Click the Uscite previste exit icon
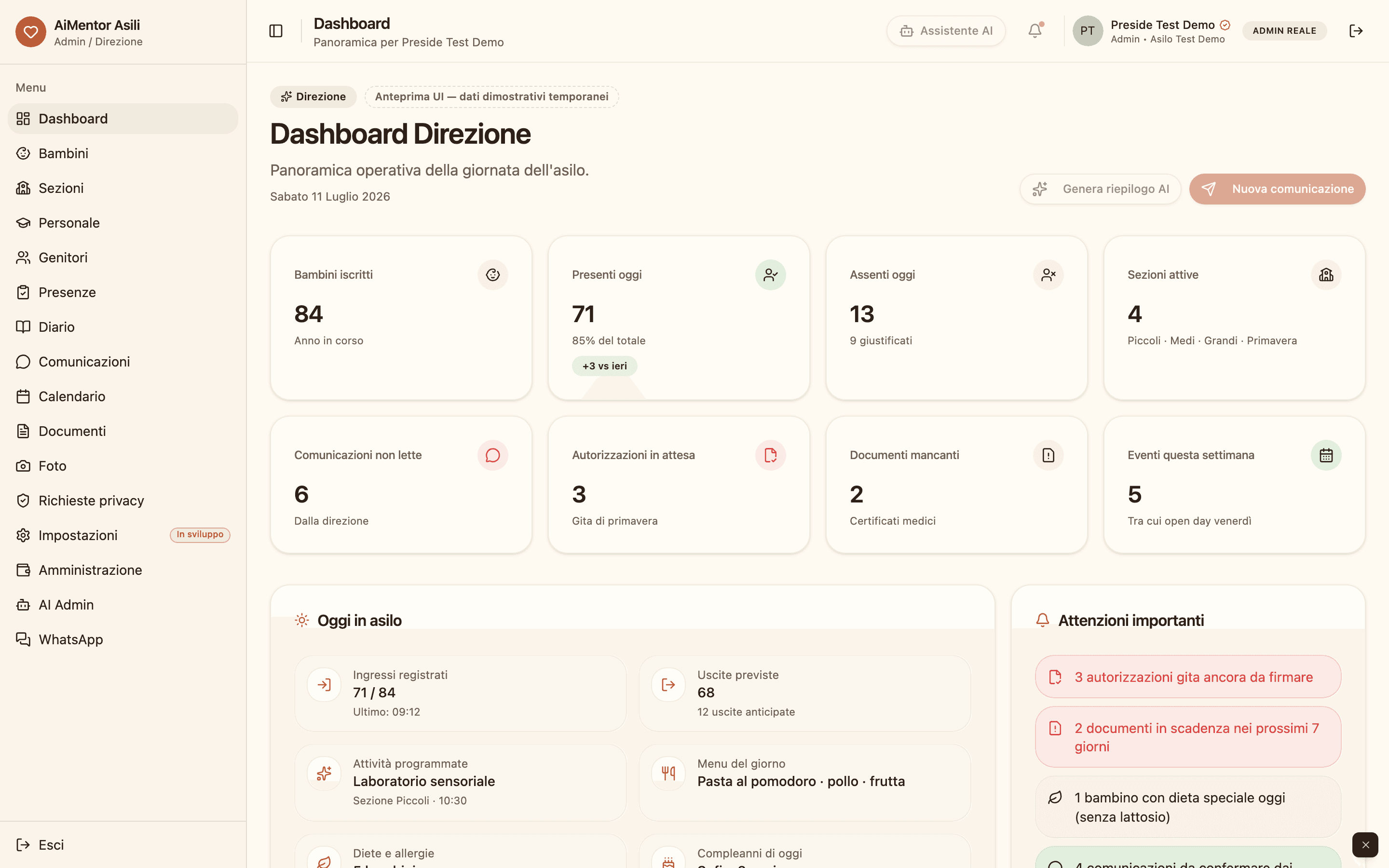This screenshot has width=1389, height=868. 668,684
